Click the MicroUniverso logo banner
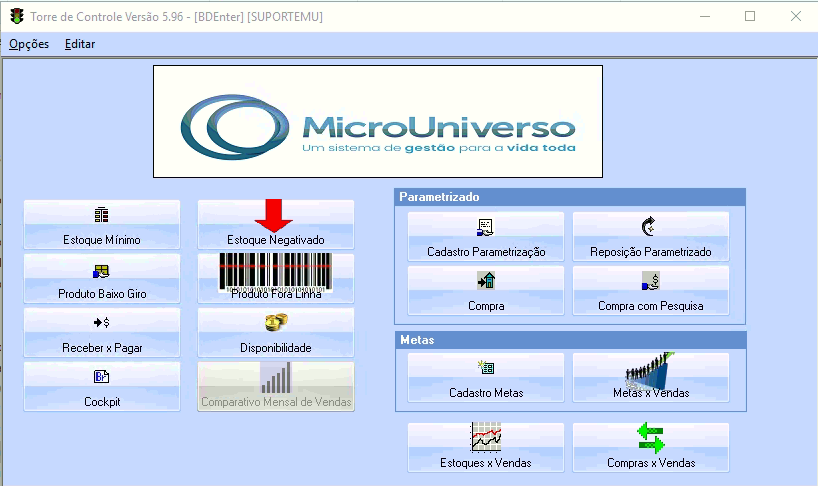 coord(377,121)
